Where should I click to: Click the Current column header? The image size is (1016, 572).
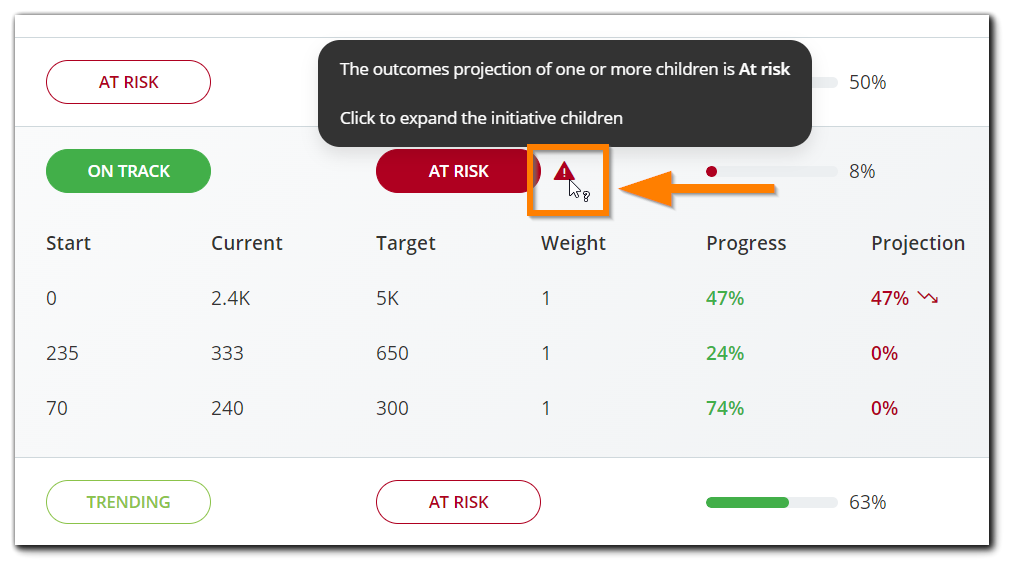point(247,243)
